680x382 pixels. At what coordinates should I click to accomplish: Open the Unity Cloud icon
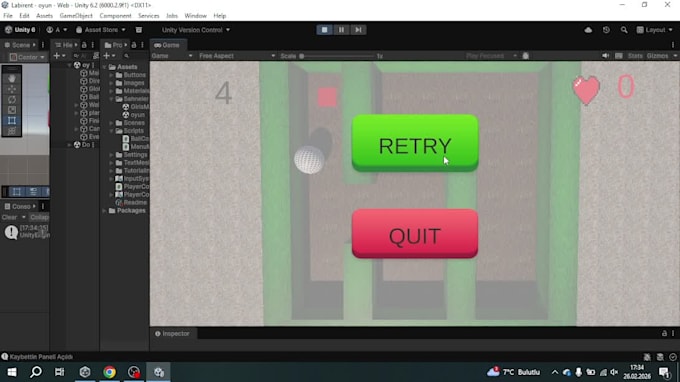coord(588,30)
